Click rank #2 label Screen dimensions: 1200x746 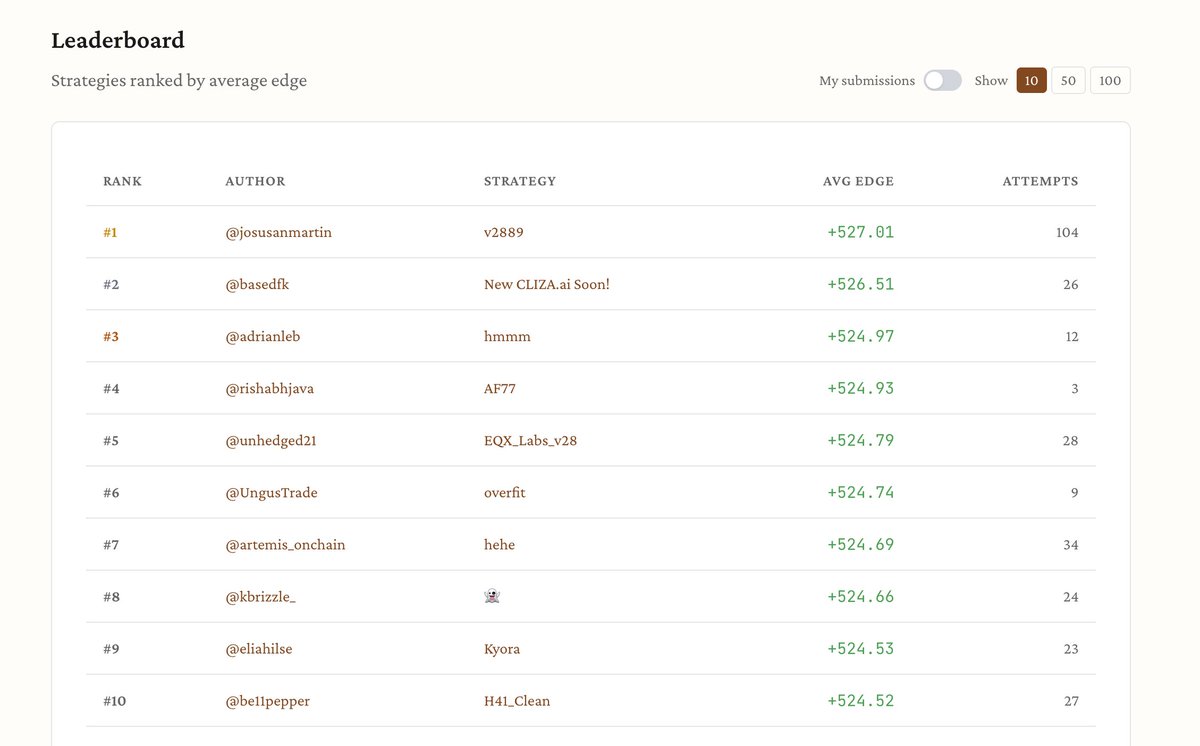point(111,284)
